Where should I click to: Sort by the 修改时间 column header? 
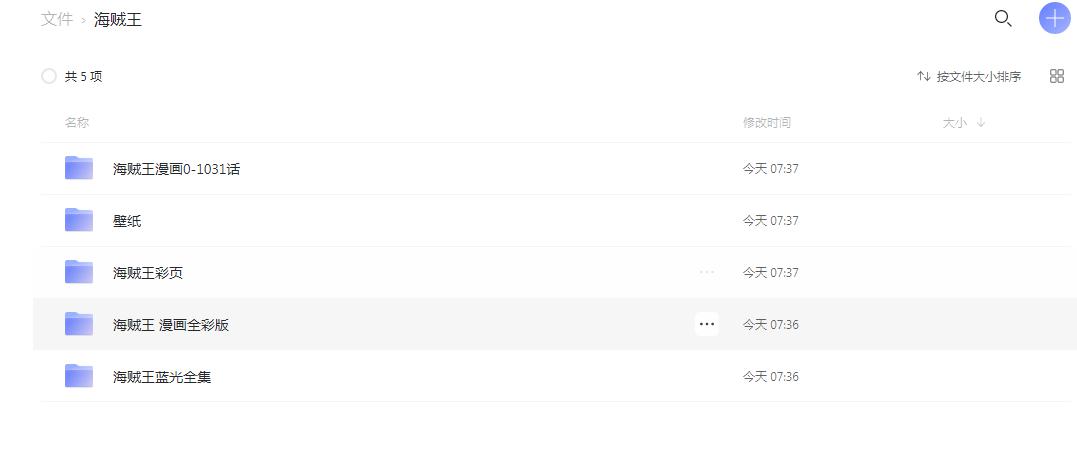tap(767, 123)
